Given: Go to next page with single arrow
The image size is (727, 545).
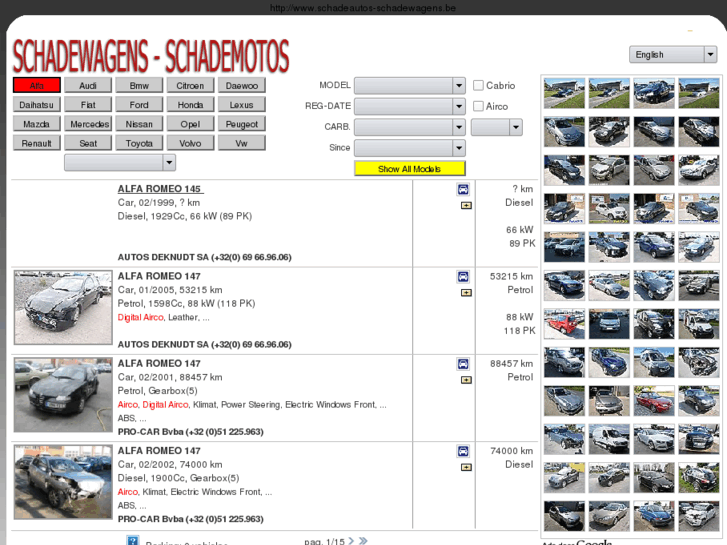Looking at the screenshot, I should 351,541.
